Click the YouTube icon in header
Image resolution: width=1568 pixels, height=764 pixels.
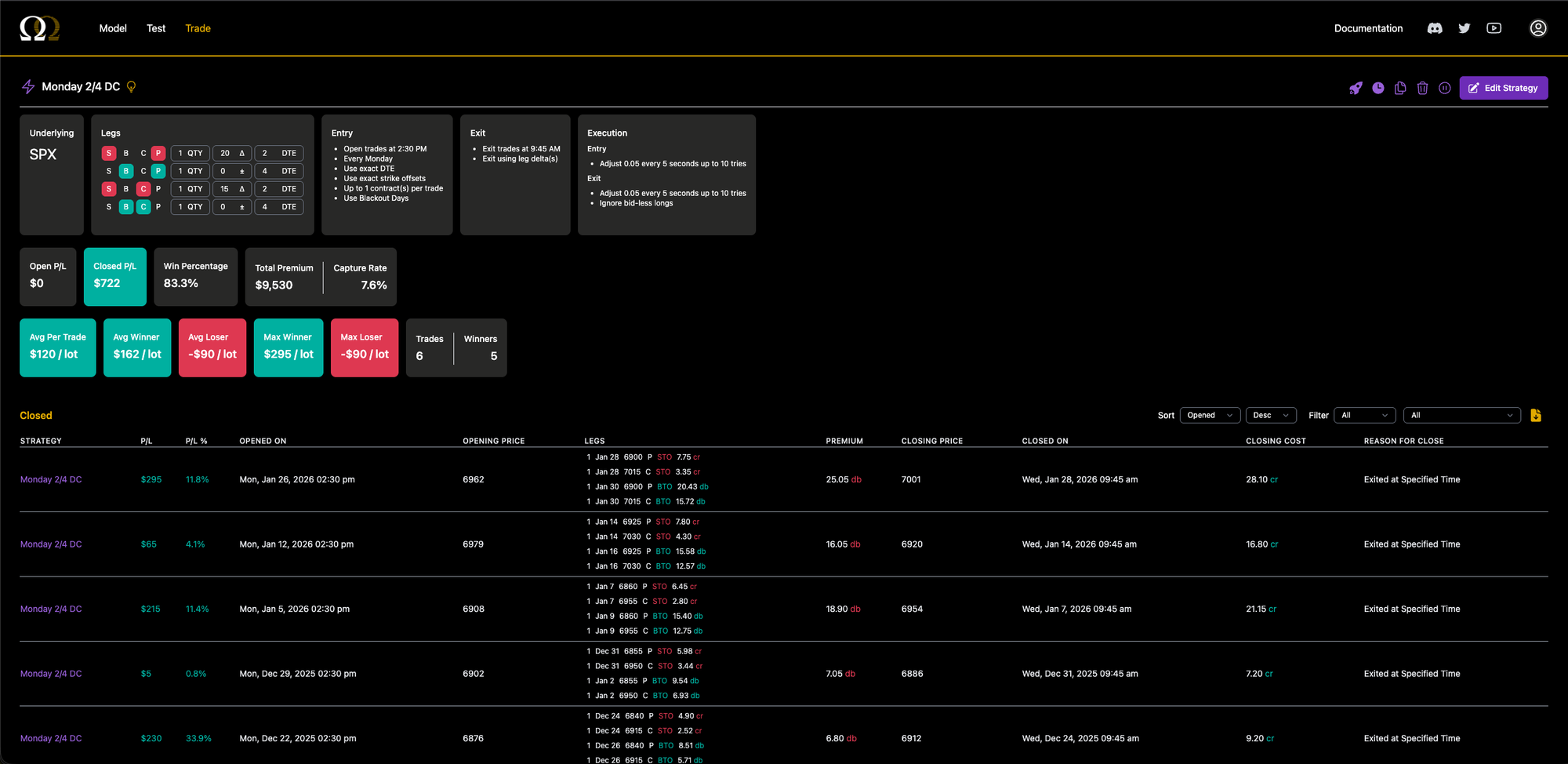(x=1494, y=28)
